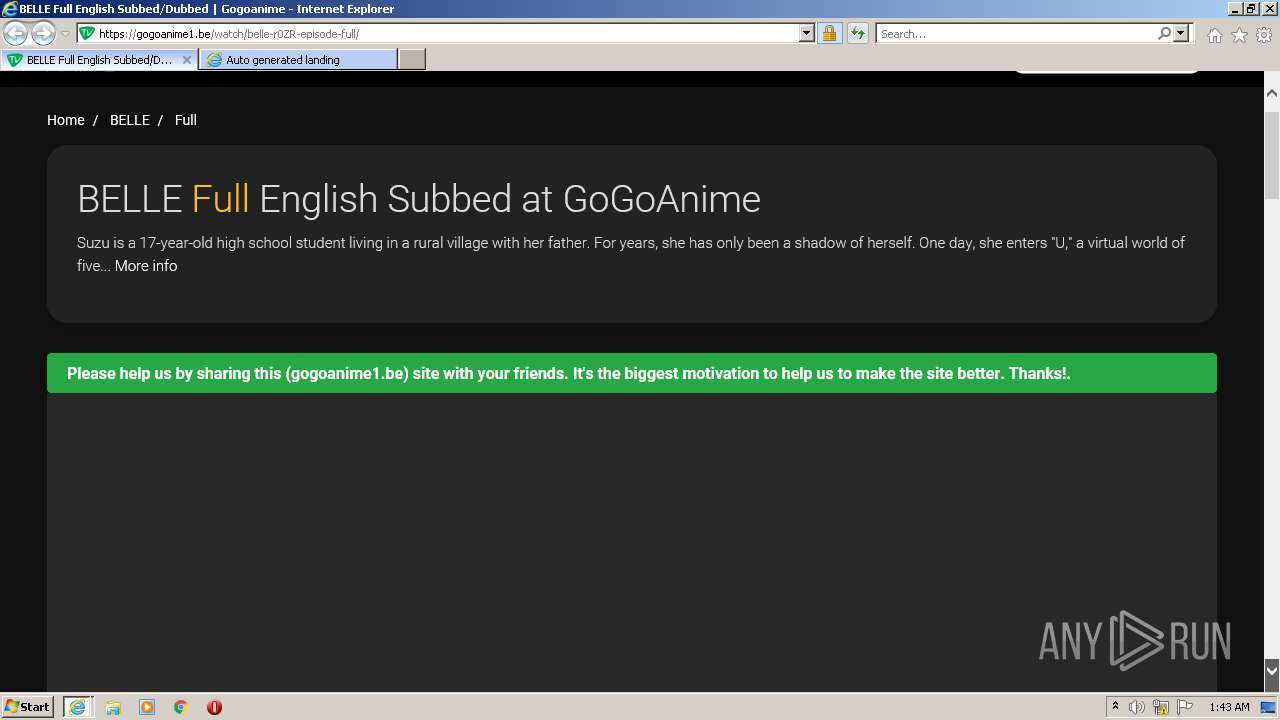Image resolution: width=1280 pixels, height=720 pixels.
Task: Open the Windows Start menu
Action: coord(28,706)
